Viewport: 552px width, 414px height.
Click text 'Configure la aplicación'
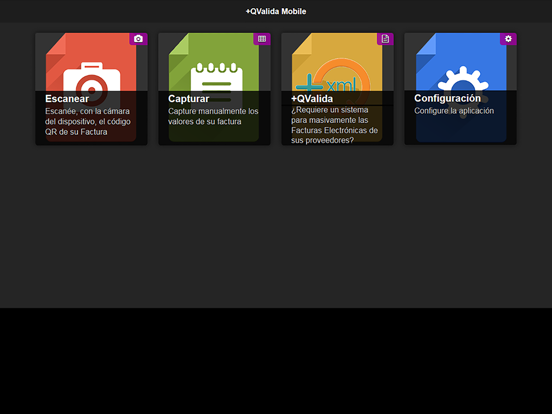click(454, 111)
